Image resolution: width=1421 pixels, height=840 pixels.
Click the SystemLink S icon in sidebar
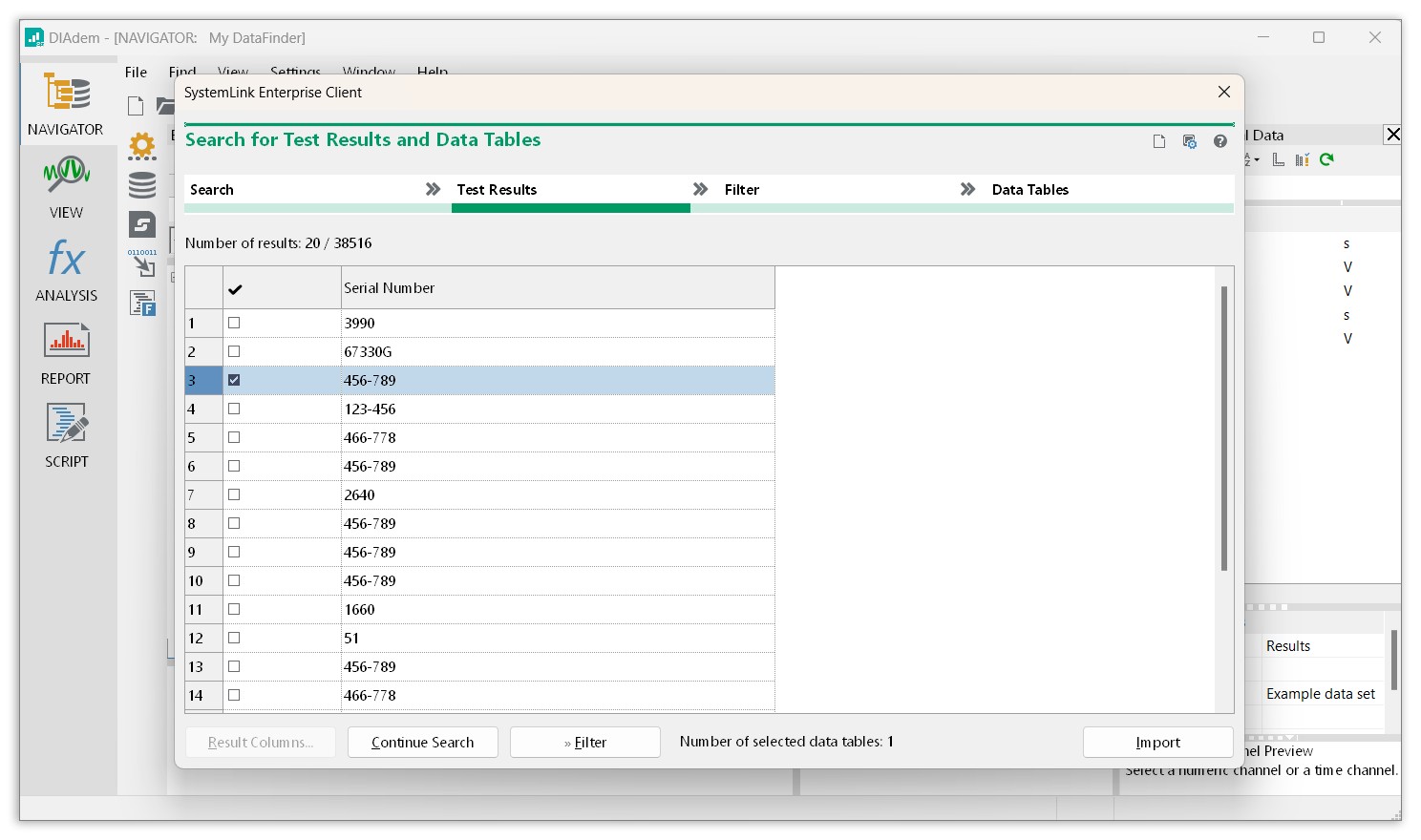(x=142, y=224)
